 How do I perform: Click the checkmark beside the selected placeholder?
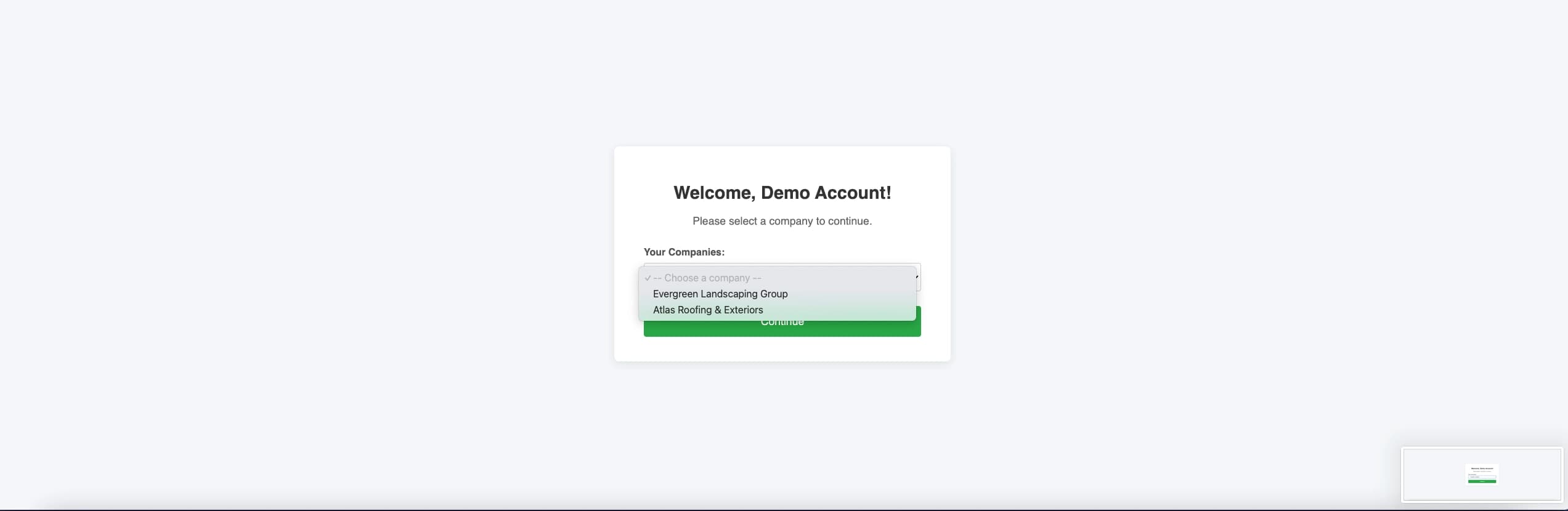pyautogui.click(x=648, y=278)
